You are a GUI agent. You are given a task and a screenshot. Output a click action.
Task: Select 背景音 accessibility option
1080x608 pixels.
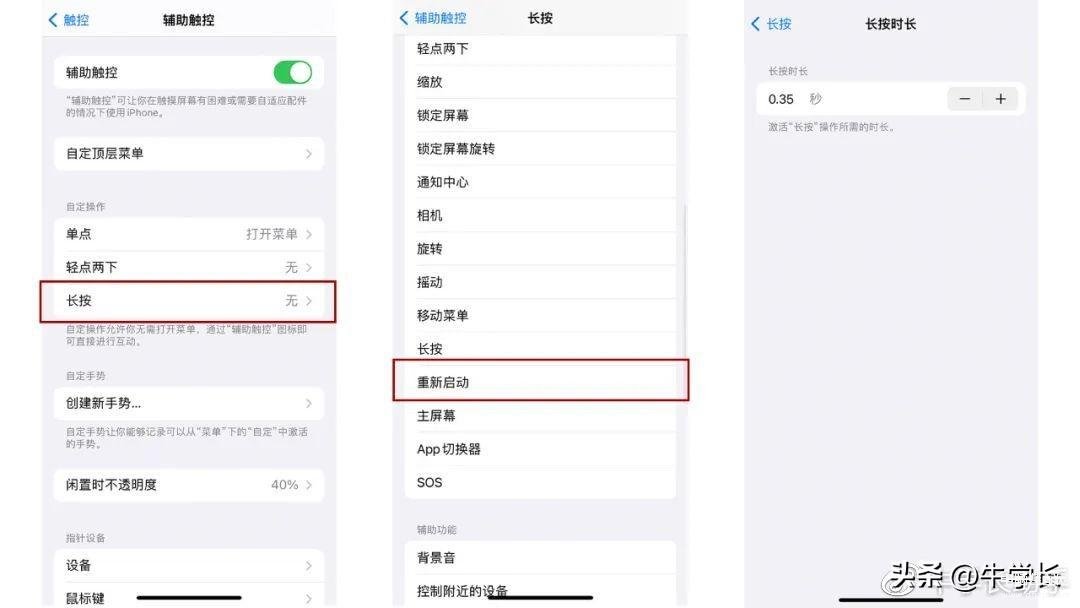click(x=540, y=558)
